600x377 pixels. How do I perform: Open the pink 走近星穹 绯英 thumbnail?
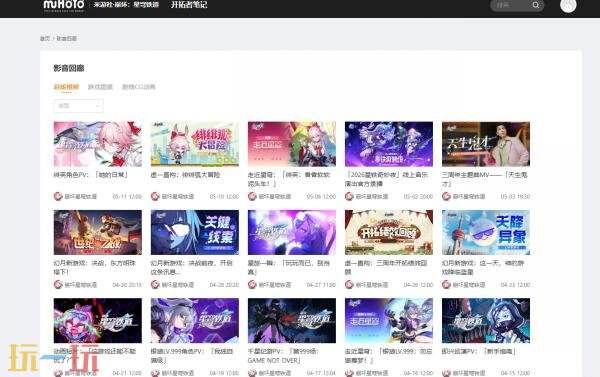pos(292,144)
